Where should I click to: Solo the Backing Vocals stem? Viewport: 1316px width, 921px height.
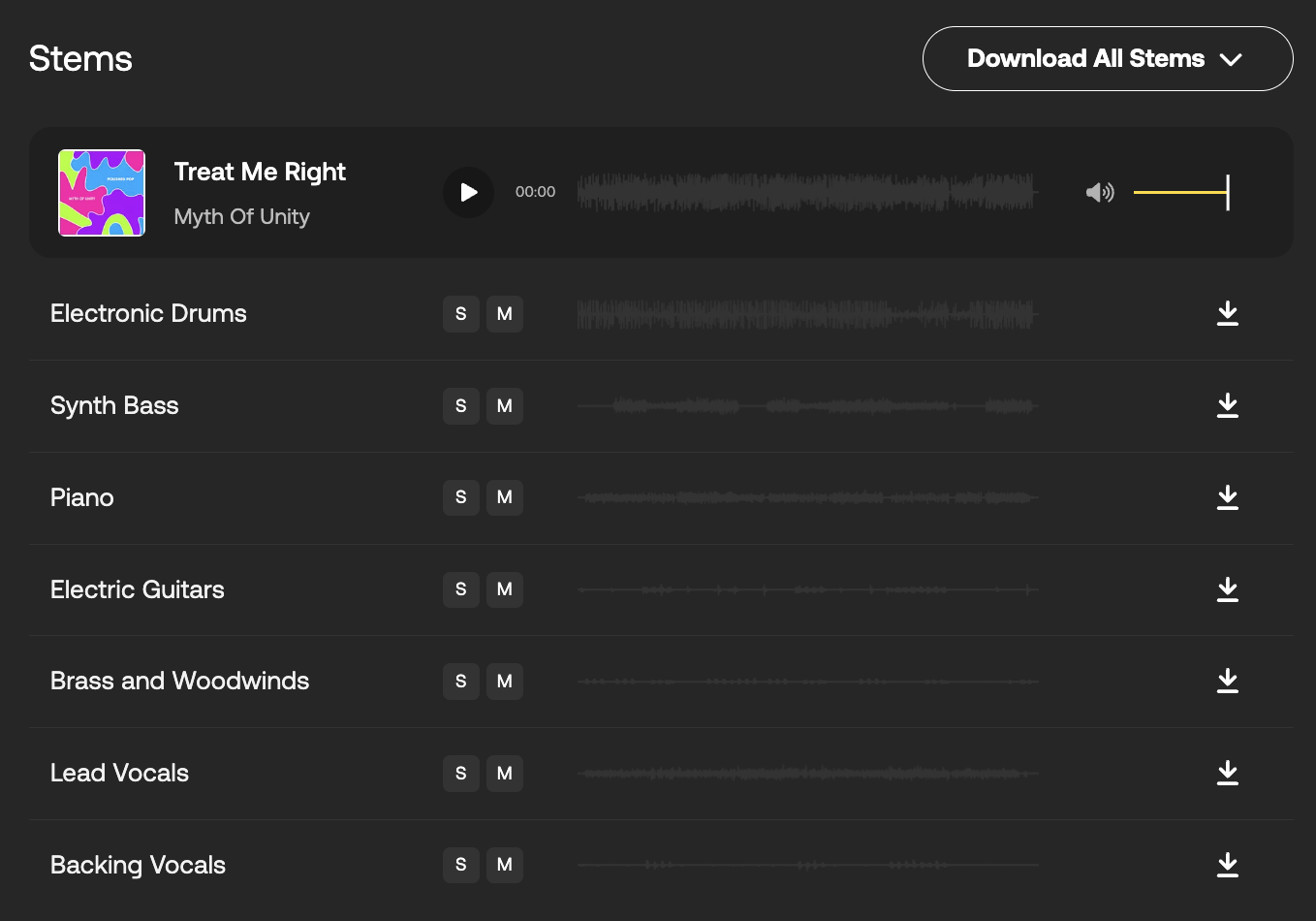click(x=461, y=865)
